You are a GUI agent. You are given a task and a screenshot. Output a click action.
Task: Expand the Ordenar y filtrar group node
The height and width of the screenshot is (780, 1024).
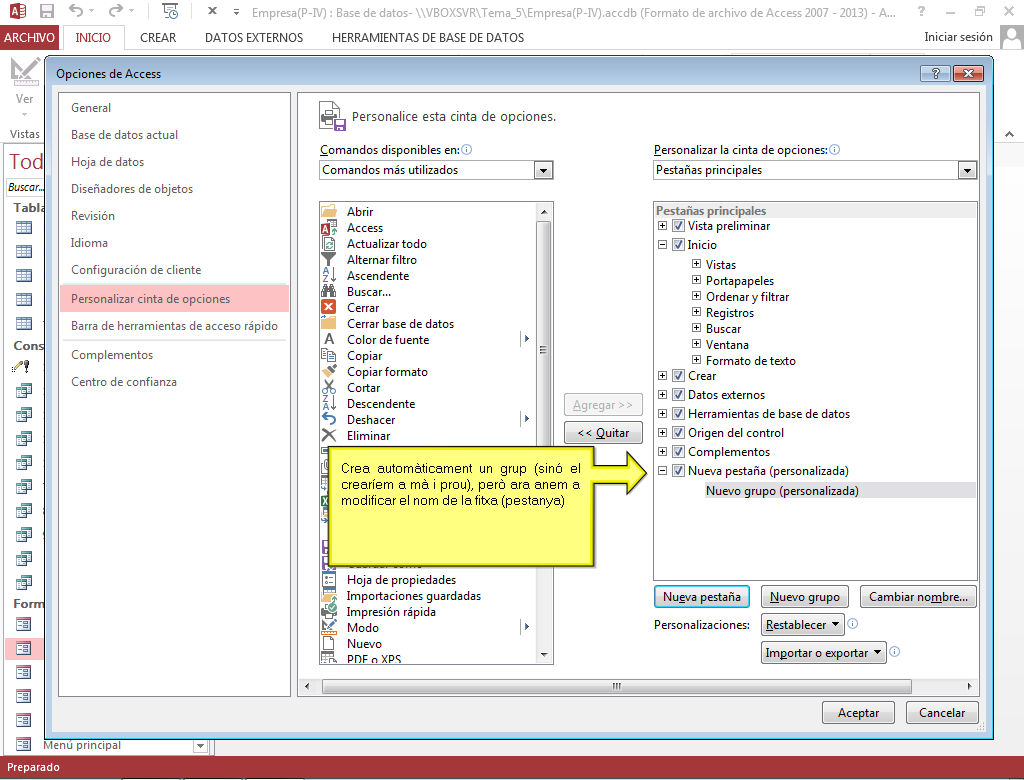696,296
